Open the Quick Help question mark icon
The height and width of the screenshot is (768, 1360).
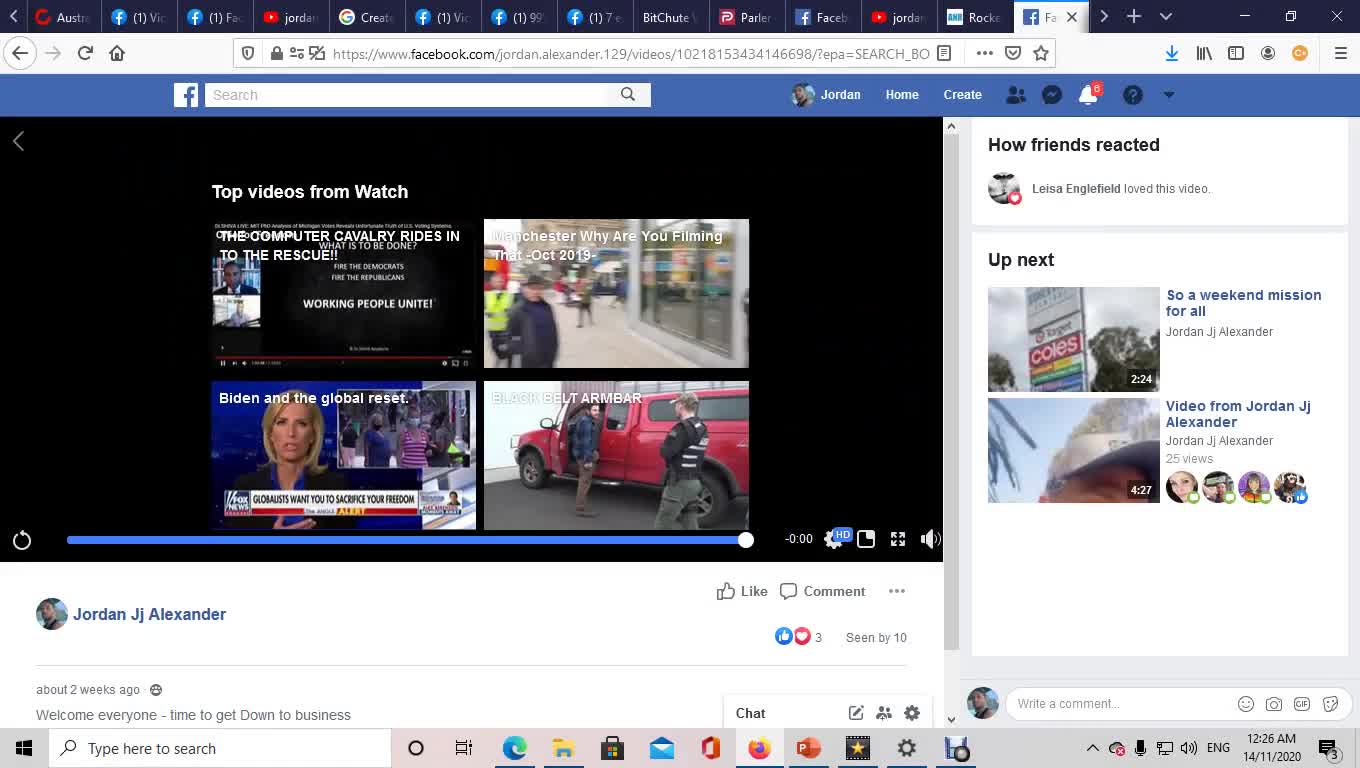[x=1132, y=95]
